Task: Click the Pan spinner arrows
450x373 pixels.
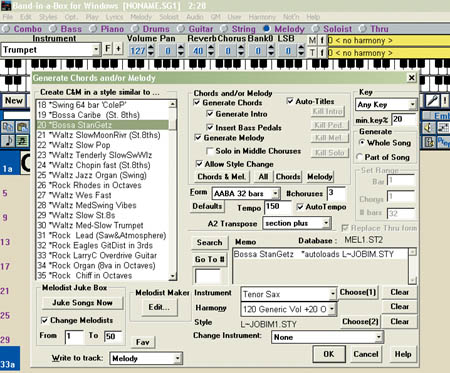Action: (181, 51)
